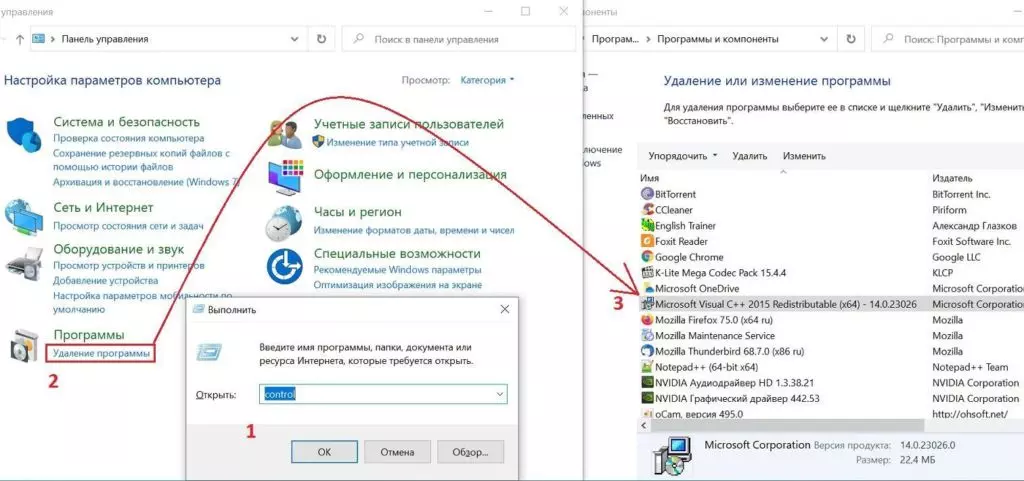
Task: Click the Notepad++ program icon
Action: click(x=647, y=367)
